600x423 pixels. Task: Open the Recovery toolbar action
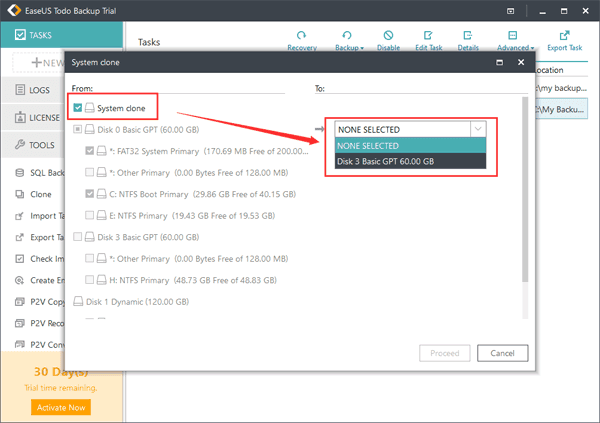[302, 41]
